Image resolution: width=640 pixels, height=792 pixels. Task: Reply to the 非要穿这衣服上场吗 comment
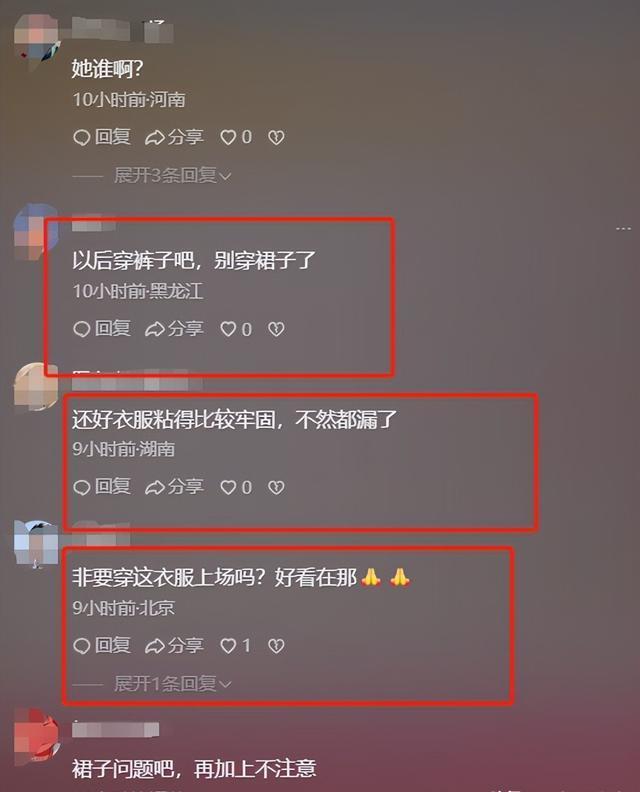pyautogui.click(x=102, y=646)
